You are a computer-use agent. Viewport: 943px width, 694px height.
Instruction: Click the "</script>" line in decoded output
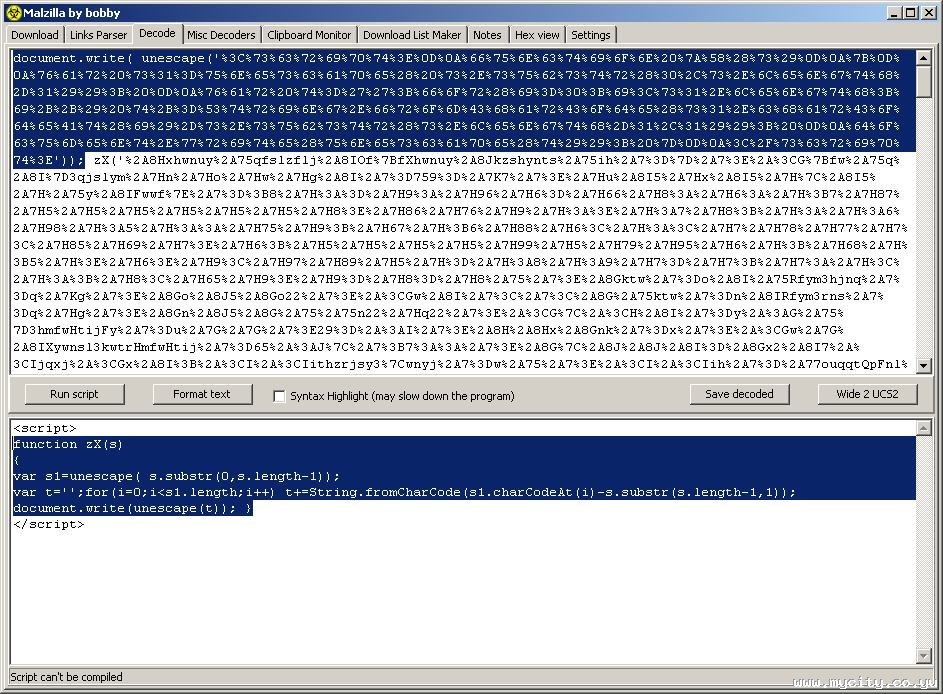(x=49, y=524)
